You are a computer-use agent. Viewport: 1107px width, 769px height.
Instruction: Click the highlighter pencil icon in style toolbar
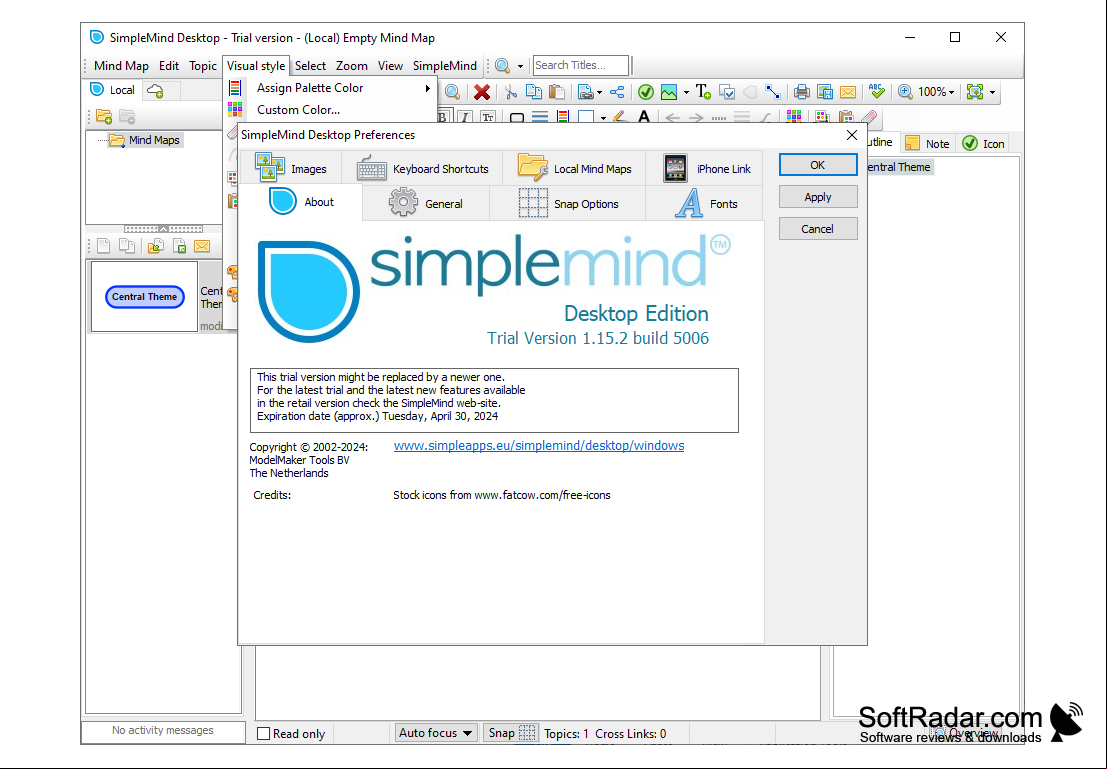point(620,117)
